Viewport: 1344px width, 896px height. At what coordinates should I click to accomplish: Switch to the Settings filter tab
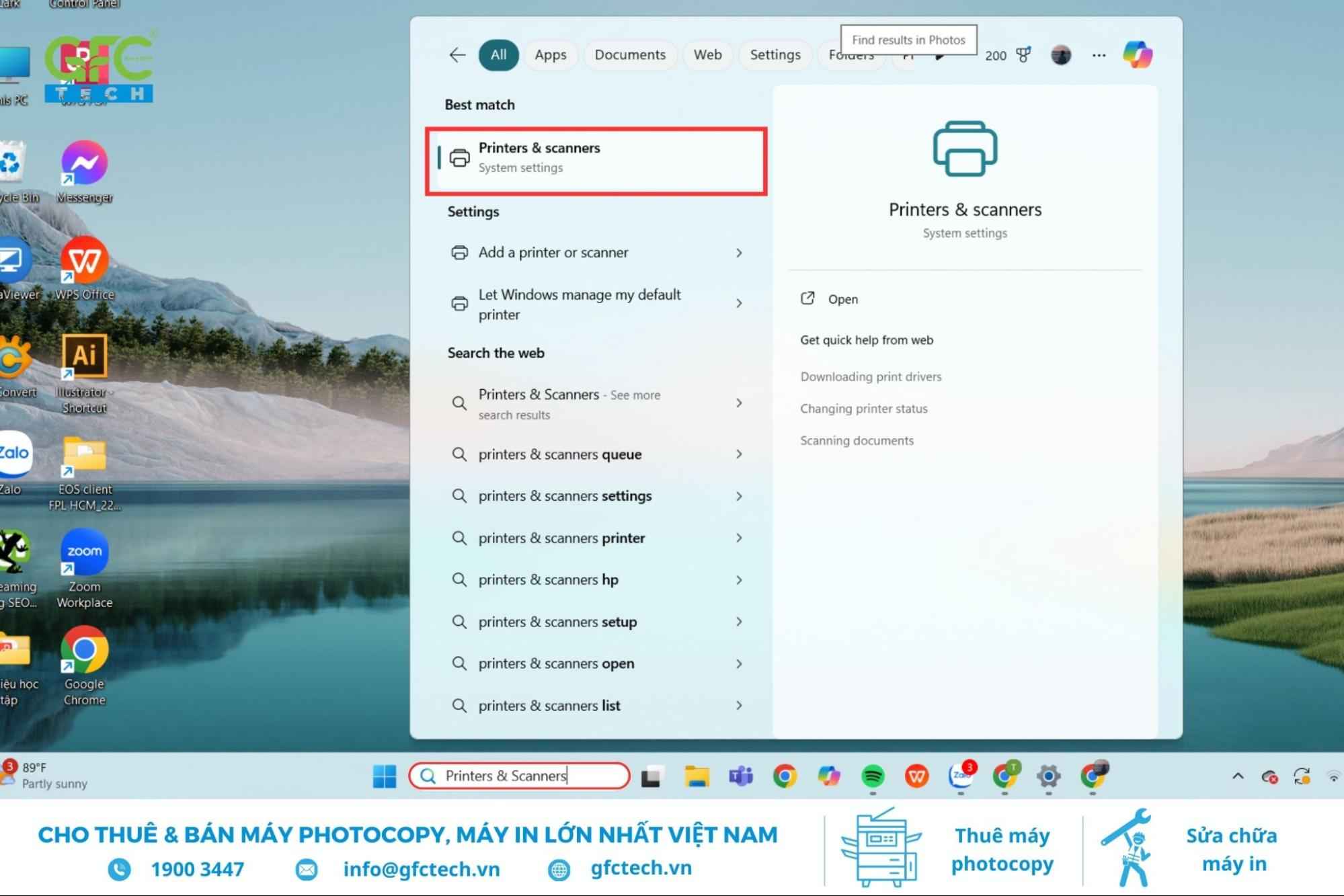pyautogui.click(x=775, y=55)
